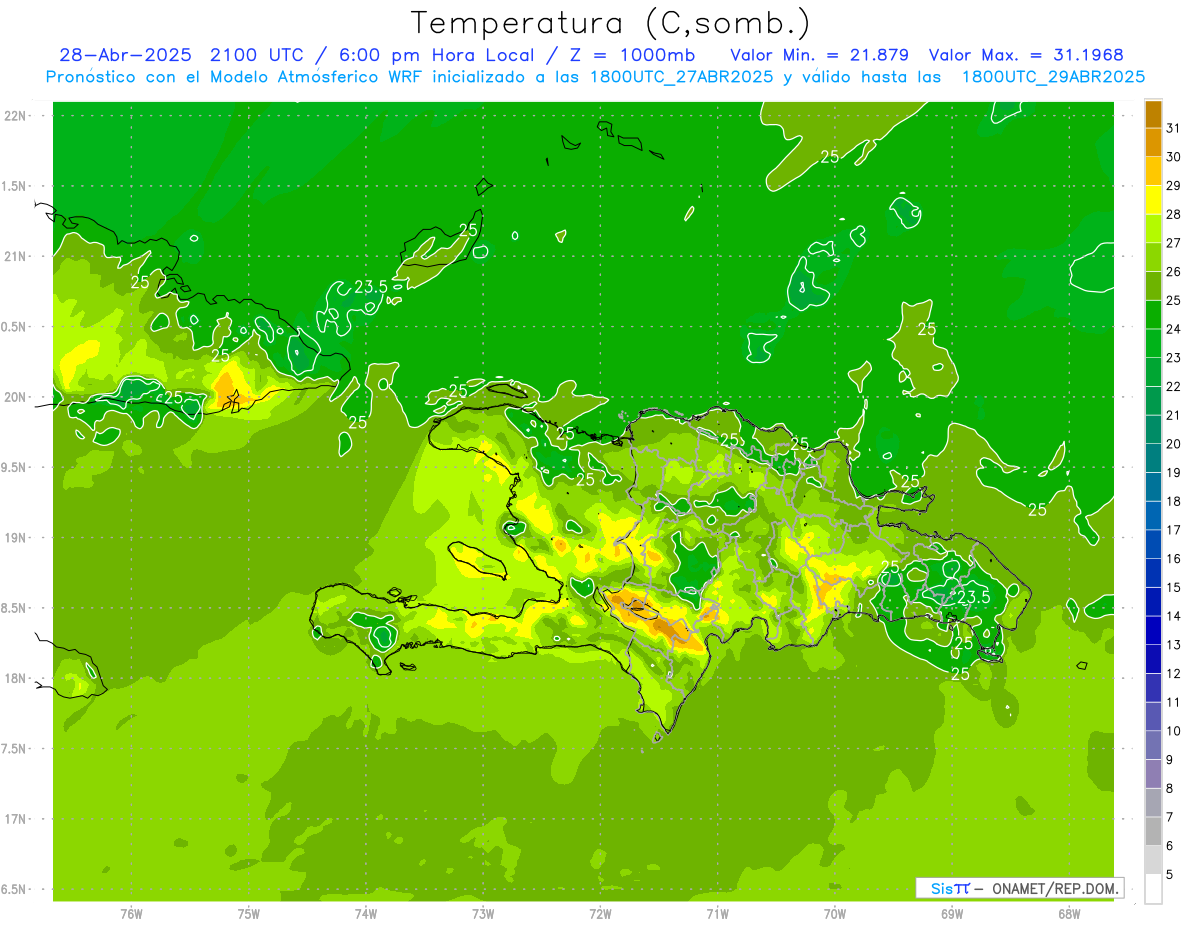Screen dimensions: 1200x927
Task: Pick the legend color band between 21 and 22
Action: click(1153, 401)
